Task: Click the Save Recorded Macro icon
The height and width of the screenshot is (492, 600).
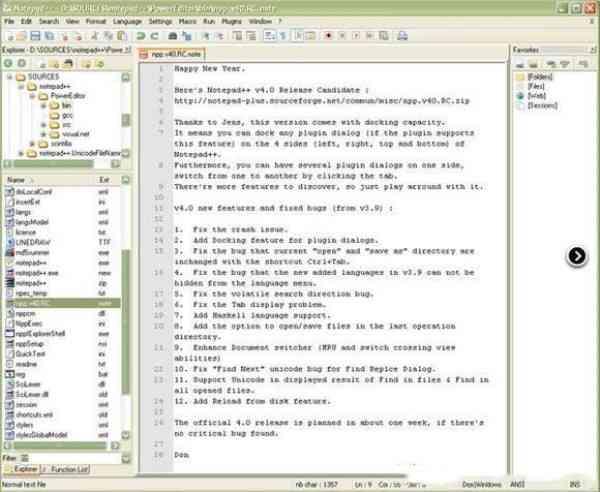Action: point(384,36)
